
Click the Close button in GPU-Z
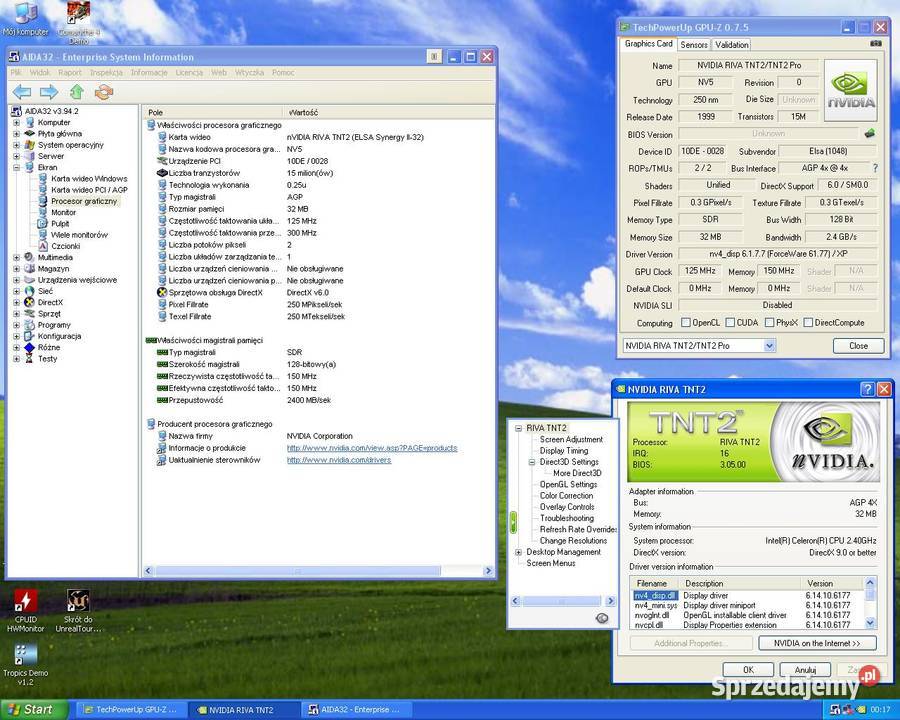[858, 346]
